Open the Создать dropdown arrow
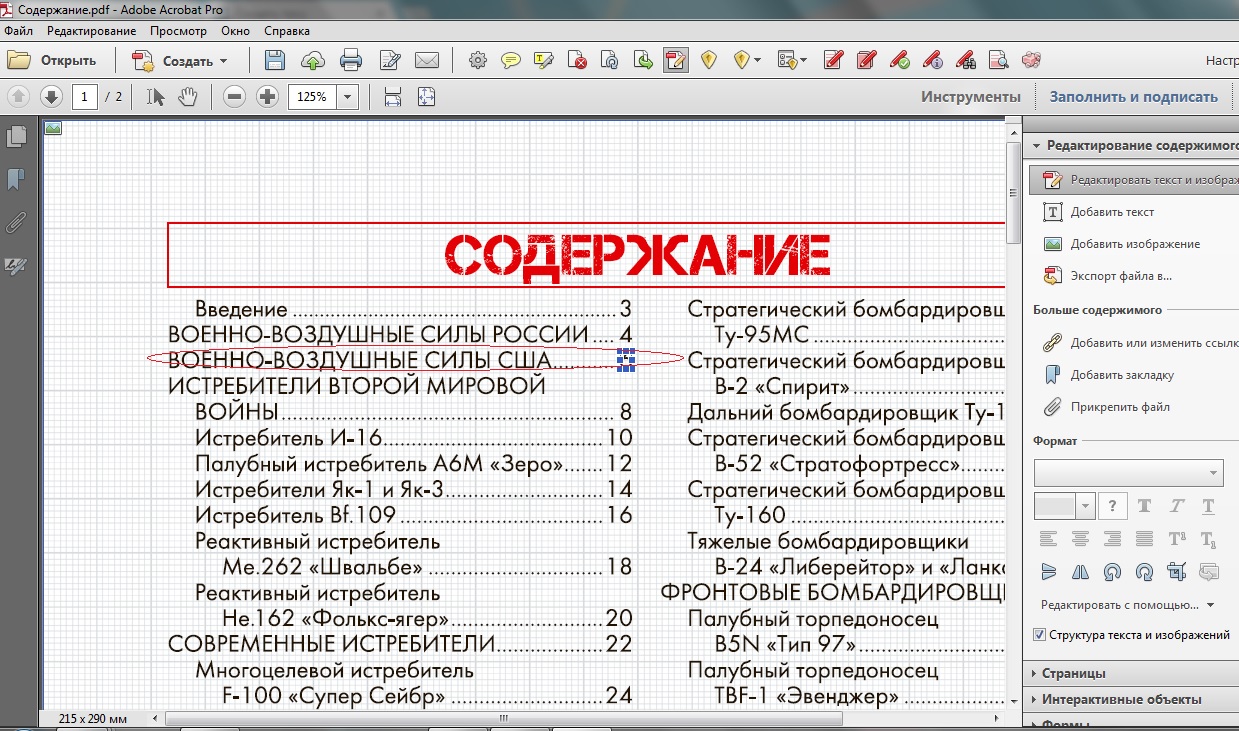Image resolution: width=1239 pixels, height=731 pixels. point(224,61)
